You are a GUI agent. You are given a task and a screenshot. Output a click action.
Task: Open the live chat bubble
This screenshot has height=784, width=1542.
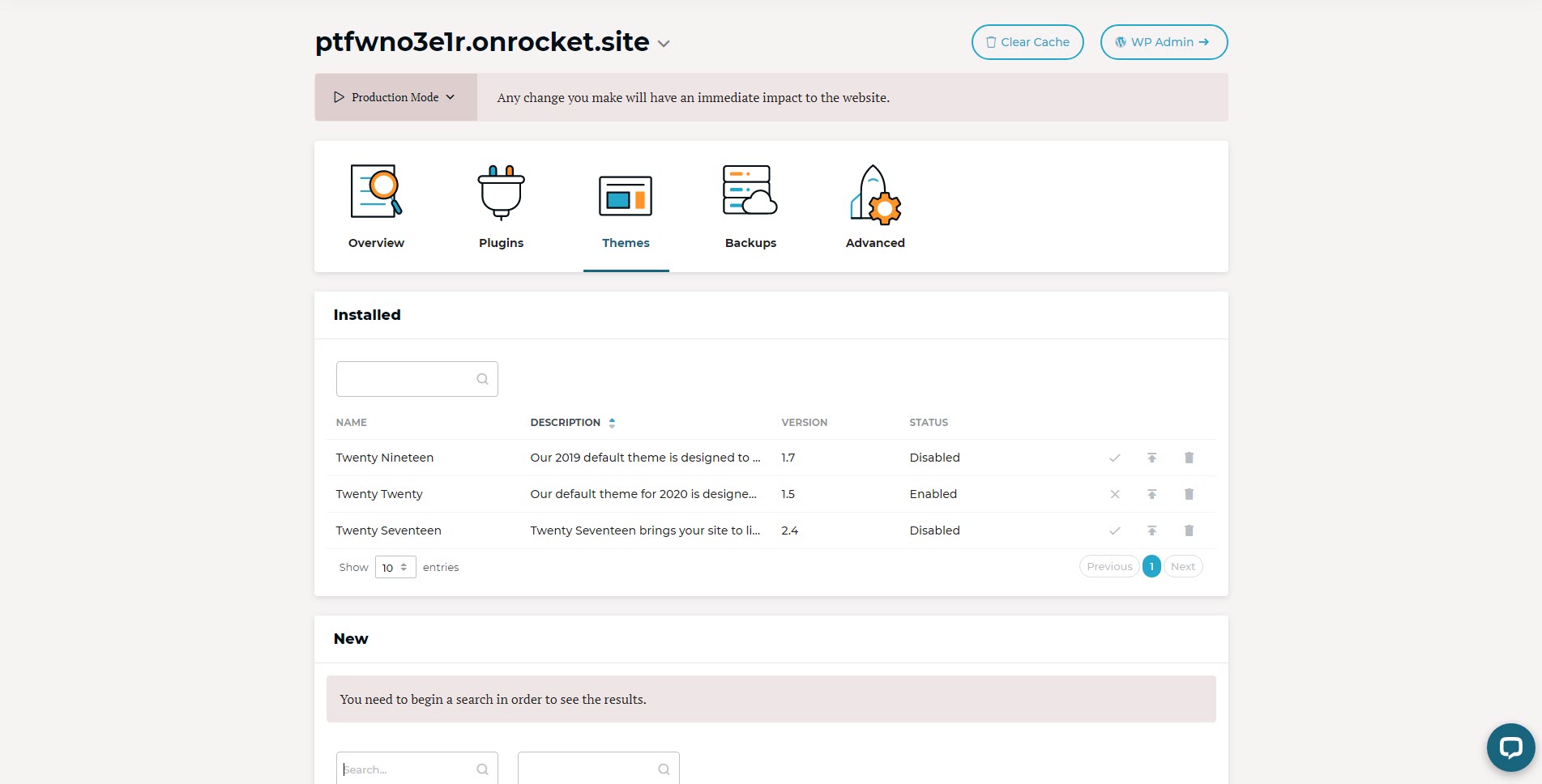coord(1510,747)
